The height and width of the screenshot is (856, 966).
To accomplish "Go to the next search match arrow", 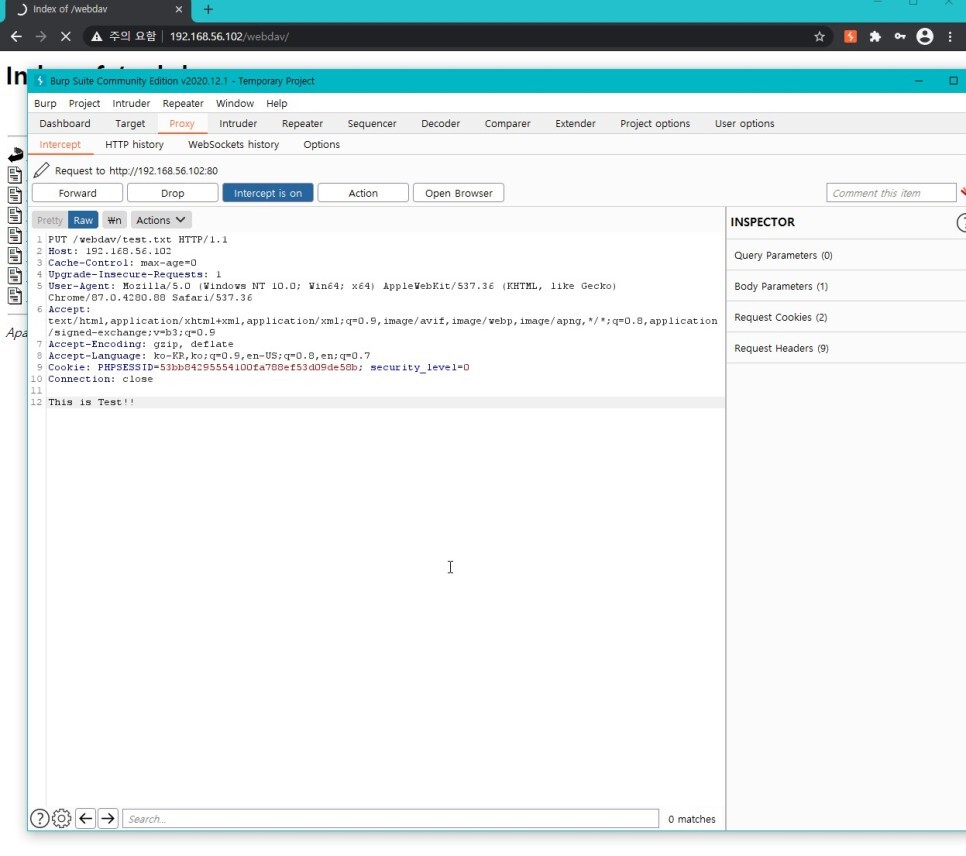I will [108, 818].
